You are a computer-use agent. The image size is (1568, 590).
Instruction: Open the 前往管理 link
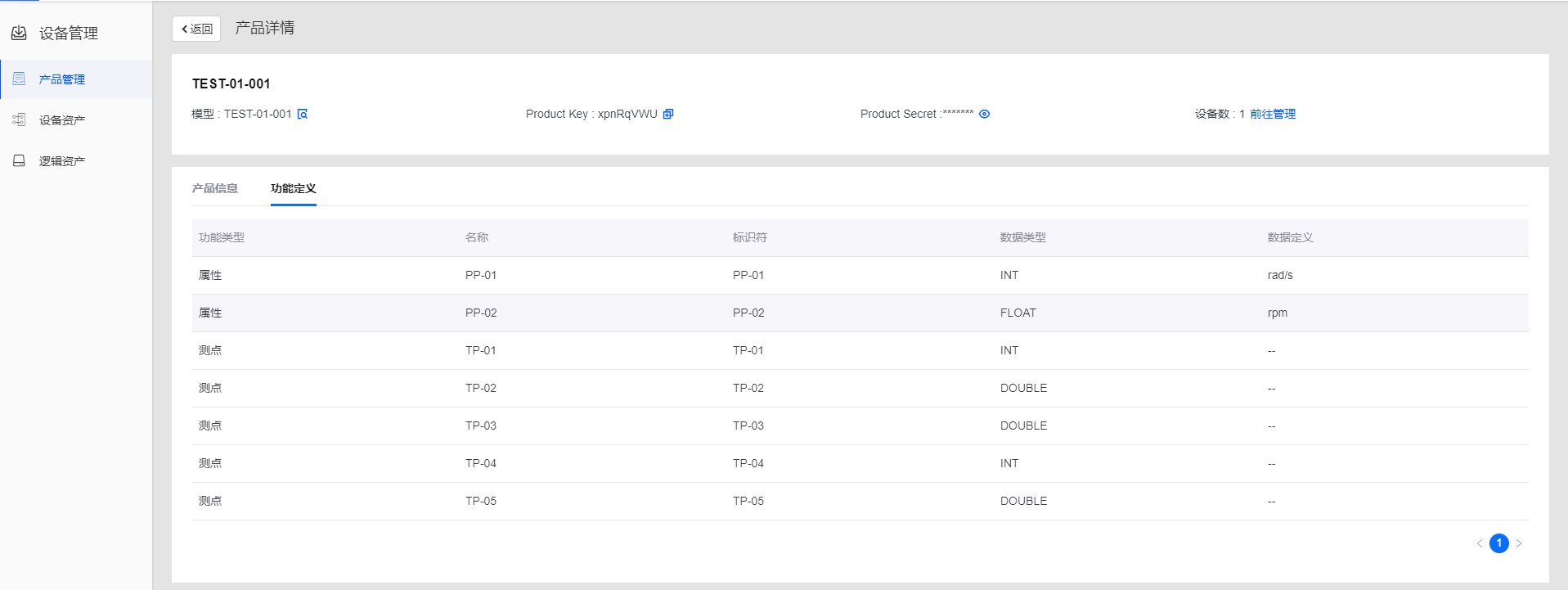coord(1273,114)
